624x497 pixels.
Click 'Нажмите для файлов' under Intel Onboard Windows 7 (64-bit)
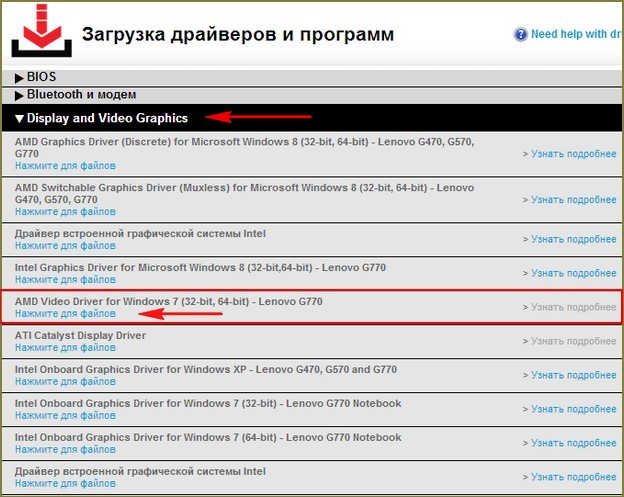65,450
